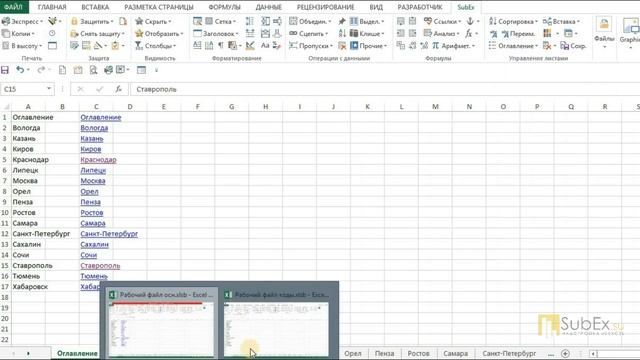The image size is (640, 360).
Task: Follow the Вологда hyperlink in column C
Action: tap(94, 128)
